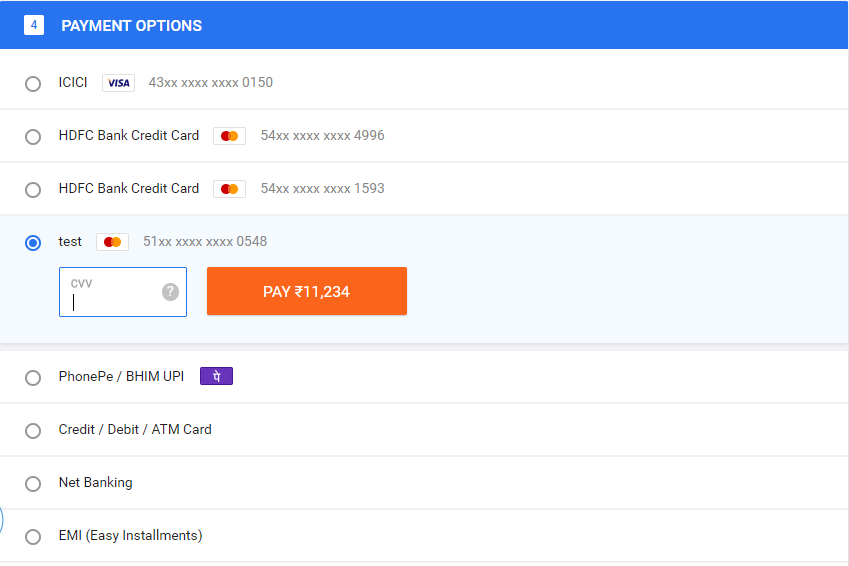Select HDFC card ending 1593 radio button
849x566 pixels.
[33, 190]
